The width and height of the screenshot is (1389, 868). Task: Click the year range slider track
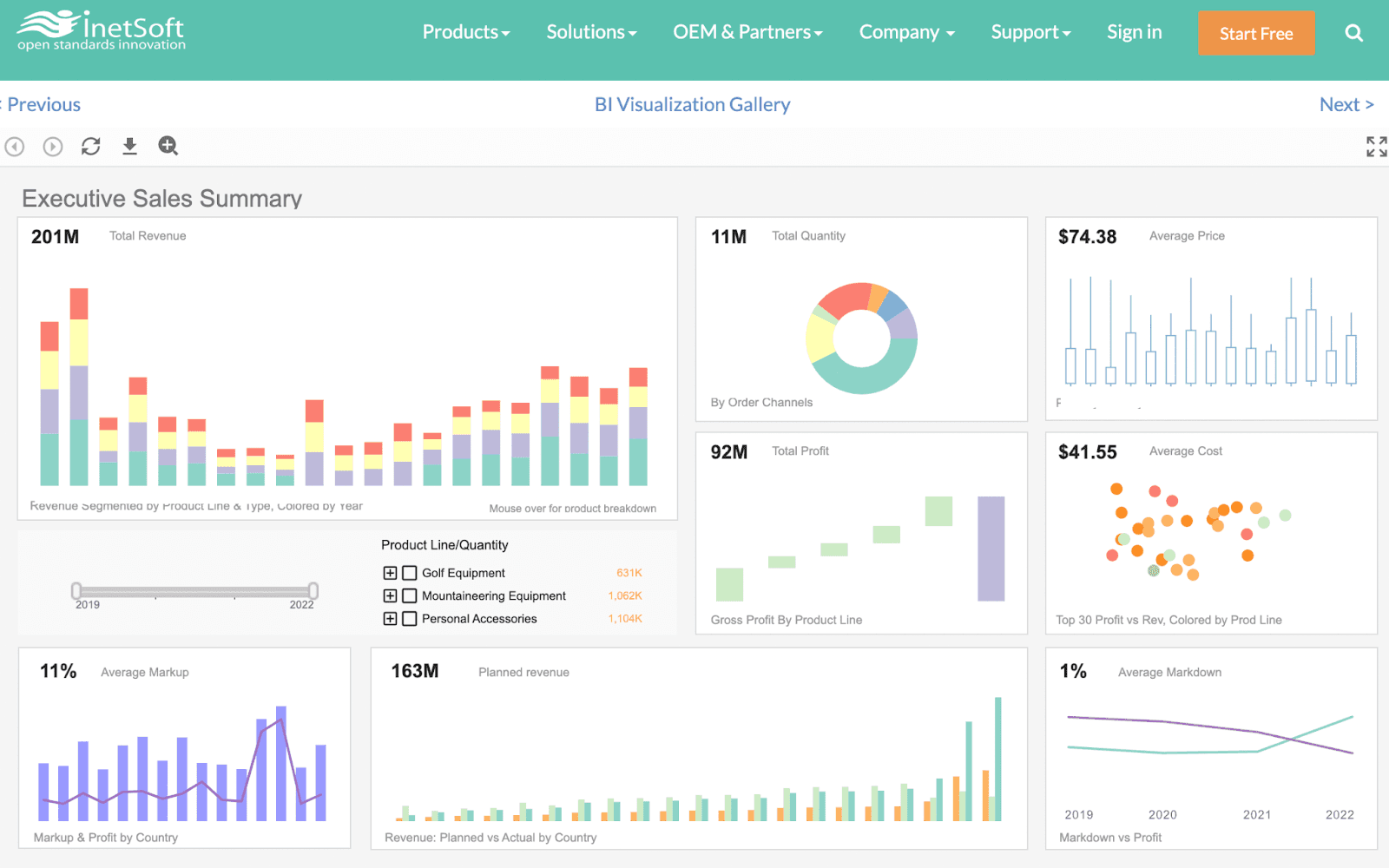[194, 591]
